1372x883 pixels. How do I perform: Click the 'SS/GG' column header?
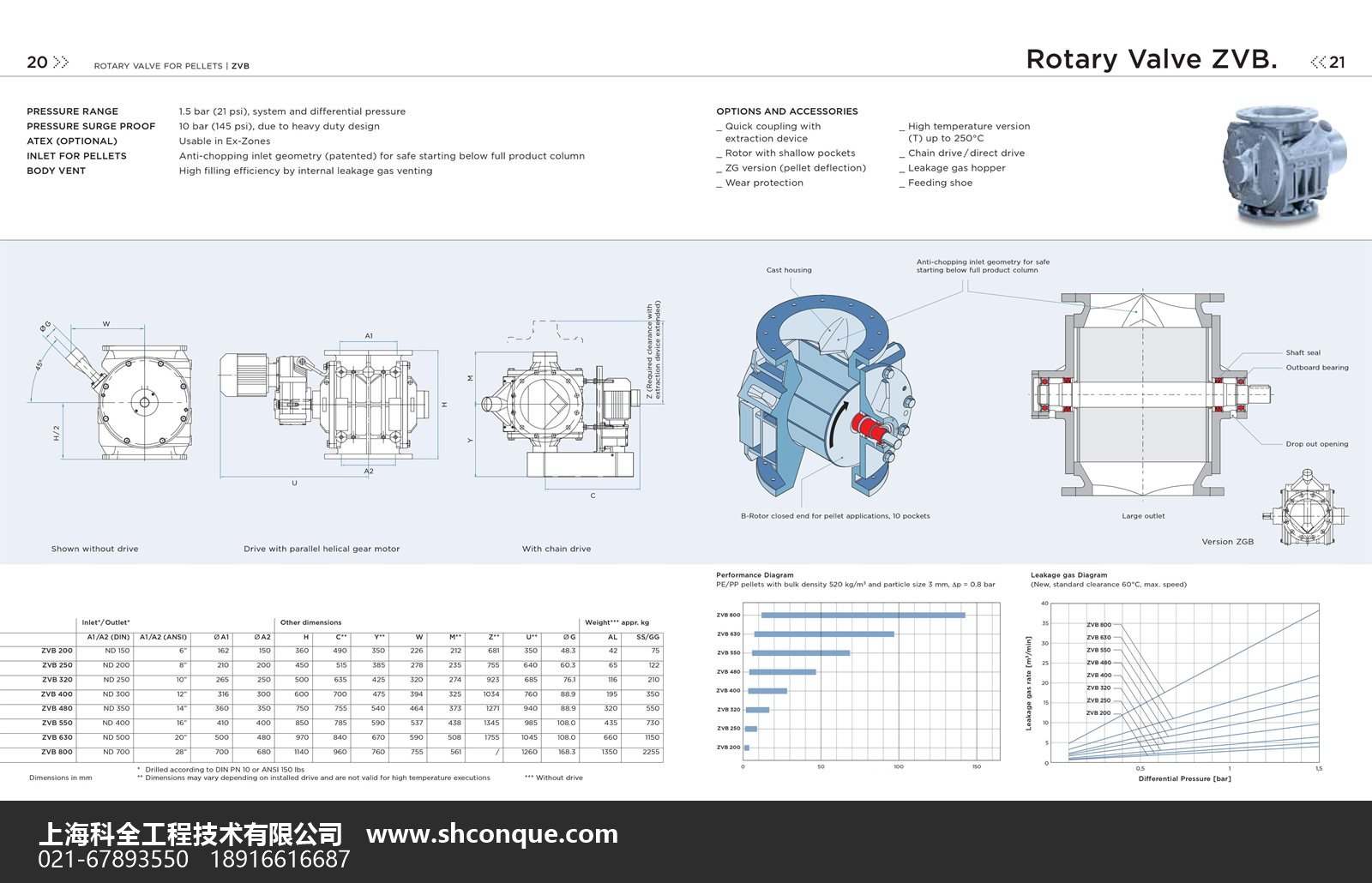coord(648,637)
